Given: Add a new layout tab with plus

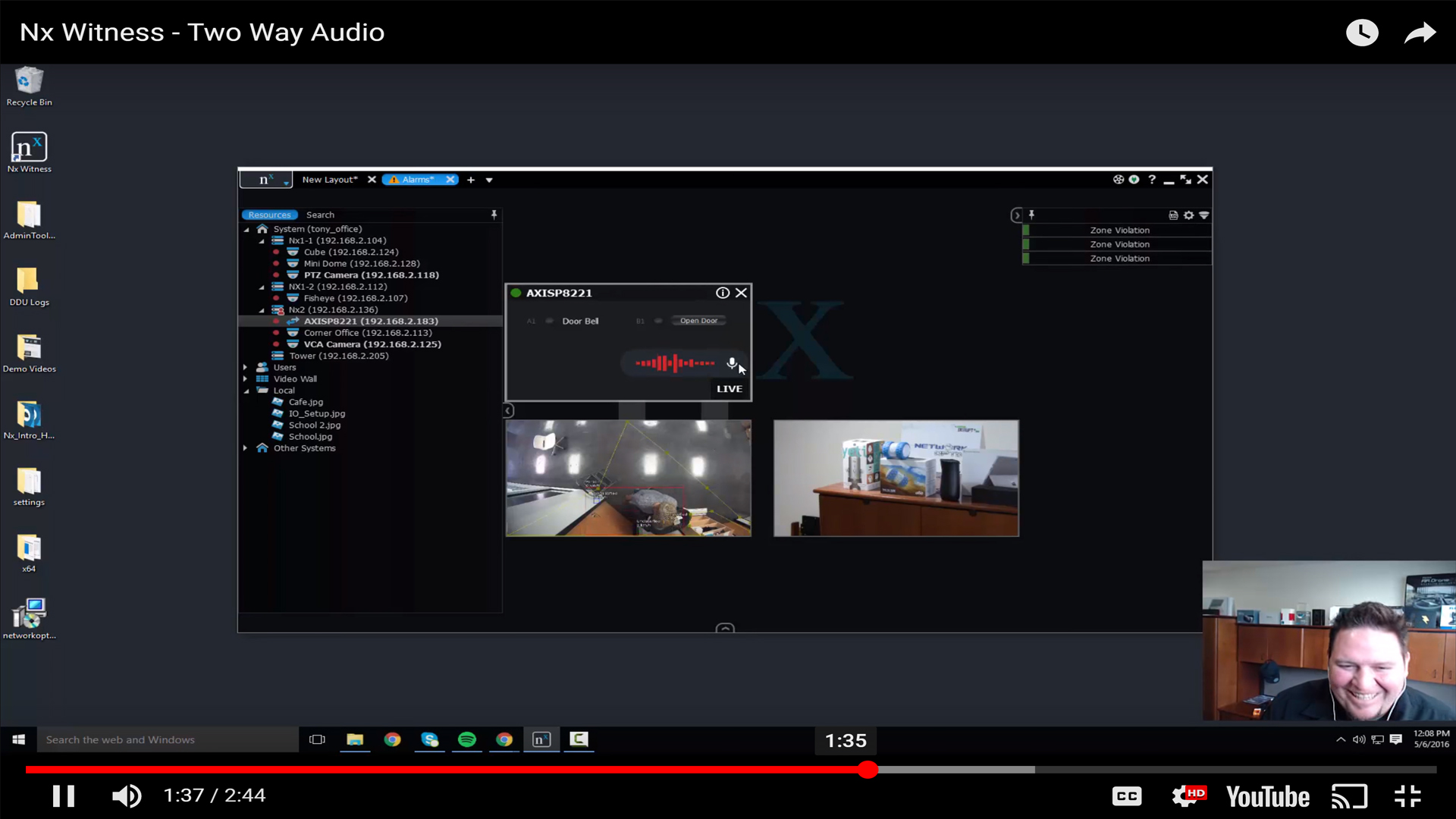Looking at the screenshot, I should 471,180.
